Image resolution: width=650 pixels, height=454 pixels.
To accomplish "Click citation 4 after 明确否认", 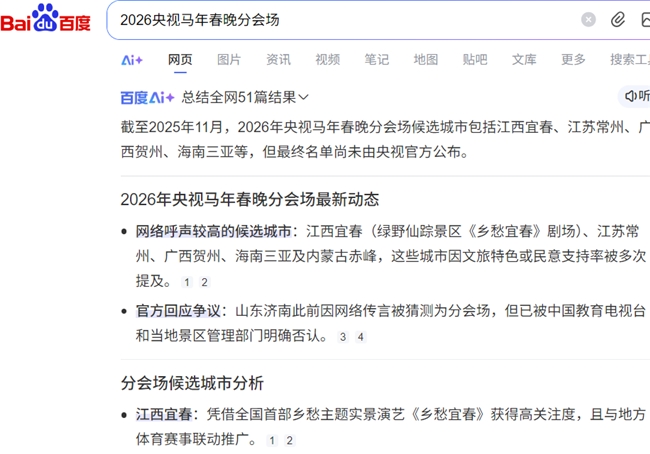I will pos(361,337).
